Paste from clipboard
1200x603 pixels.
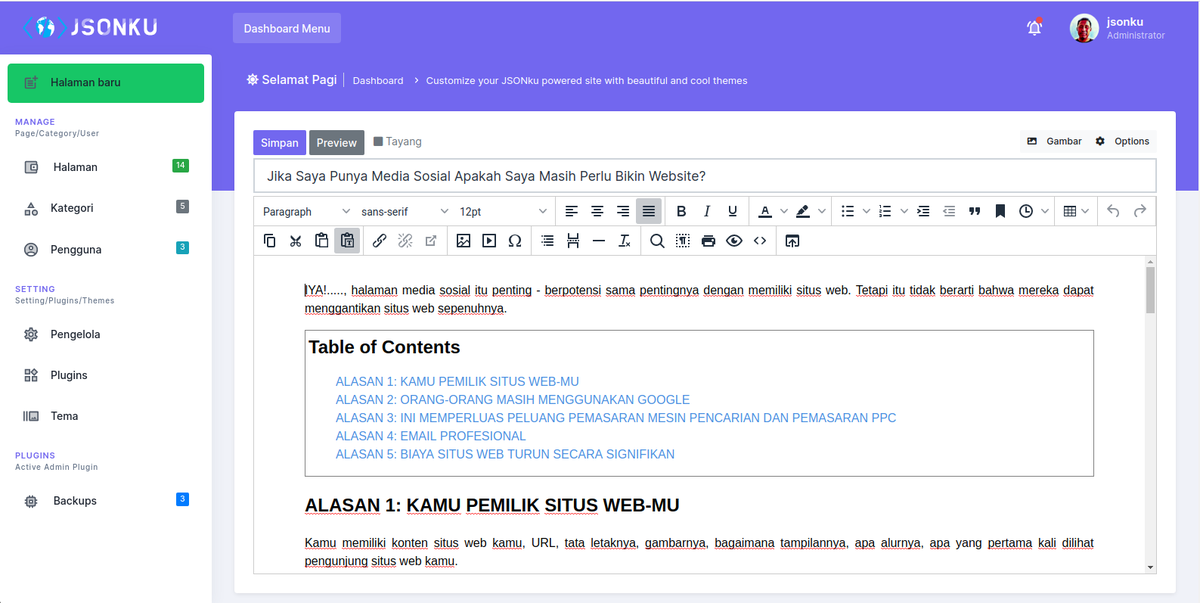321,240
